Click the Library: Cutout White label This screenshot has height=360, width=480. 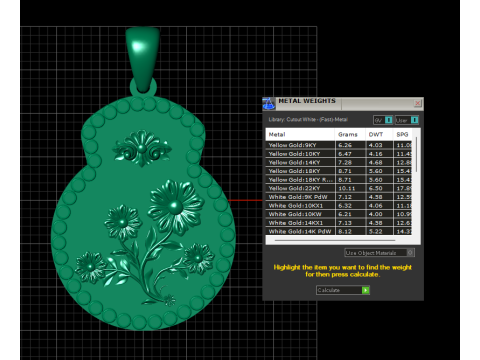point(308,119)
